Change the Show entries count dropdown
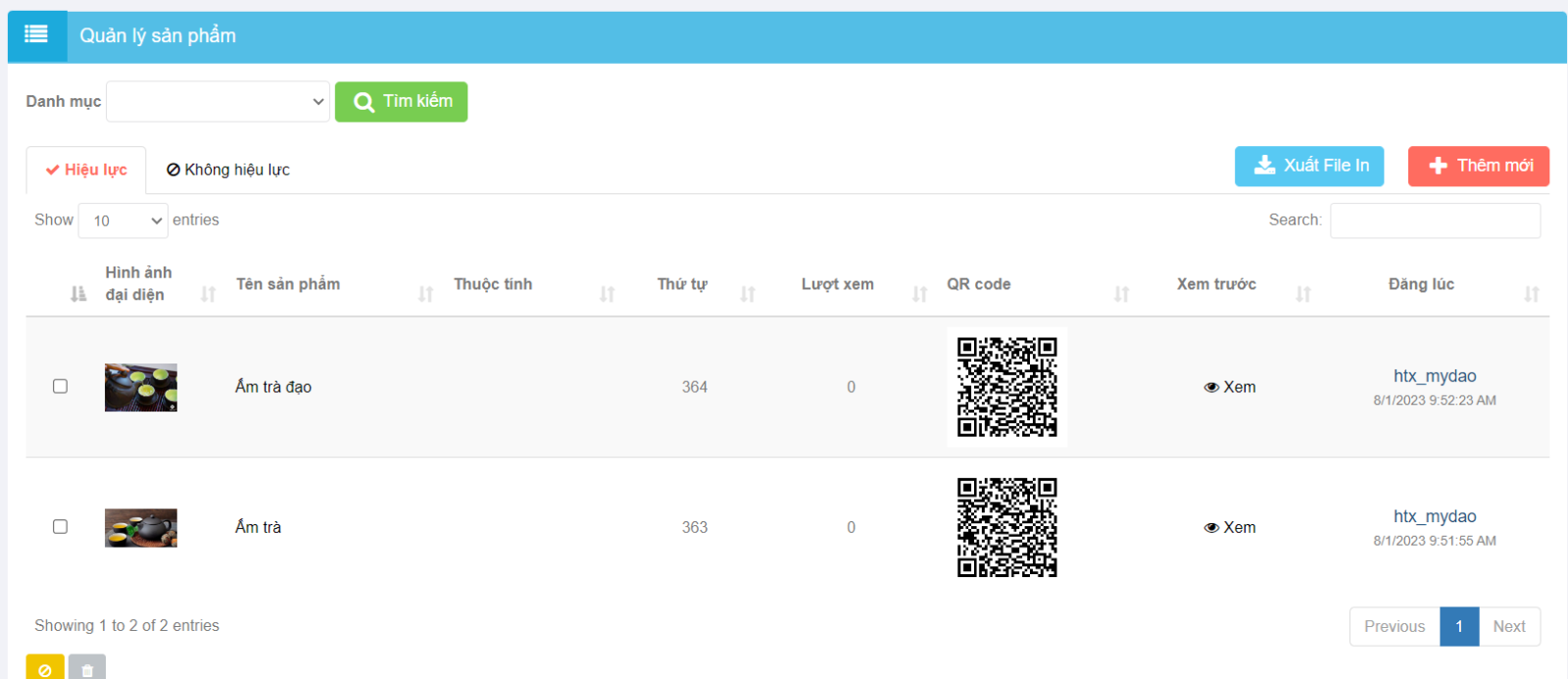The width and height of the screenshot is (1568, 679). (123, 220)
